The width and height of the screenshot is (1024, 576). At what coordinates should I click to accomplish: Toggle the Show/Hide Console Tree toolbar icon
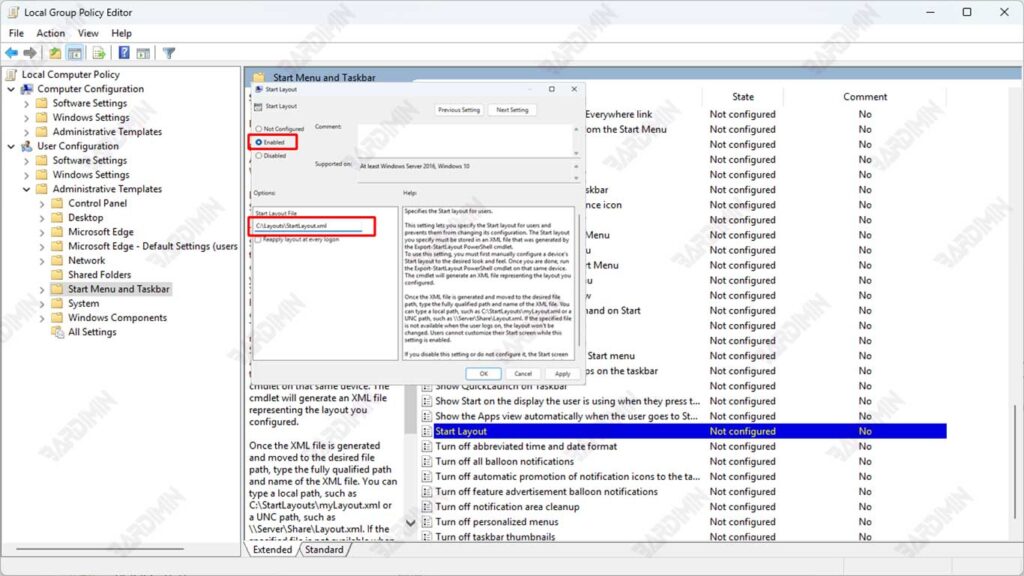point(75,53)
